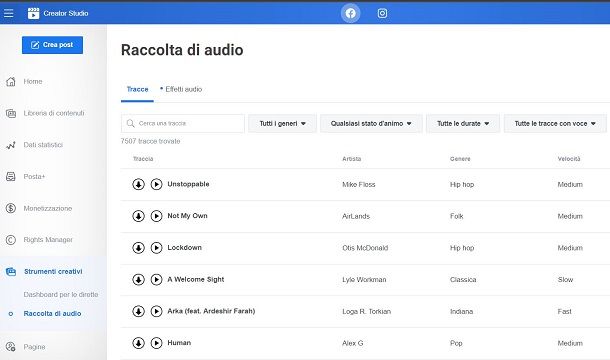Viewport: 610px width, 360px height.
Task: Click the Traccia column header
Action: click(143, 159)
